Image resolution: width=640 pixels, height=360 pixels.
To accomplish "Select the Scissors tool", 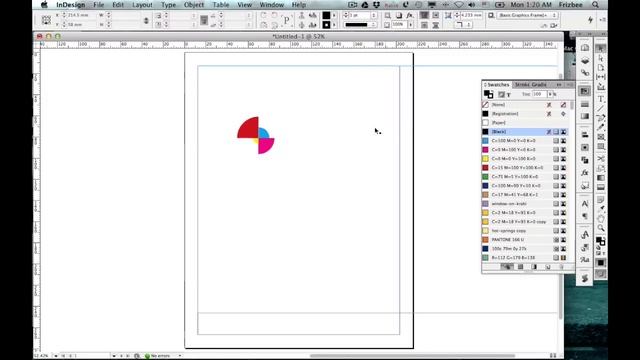I will pos(600,158).
